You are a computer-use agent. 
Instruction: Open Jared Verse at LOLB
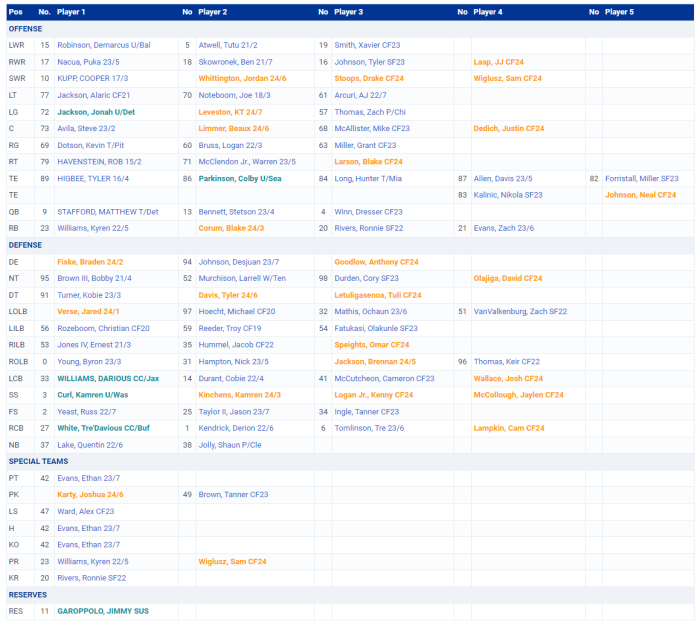tap(88, 311)
